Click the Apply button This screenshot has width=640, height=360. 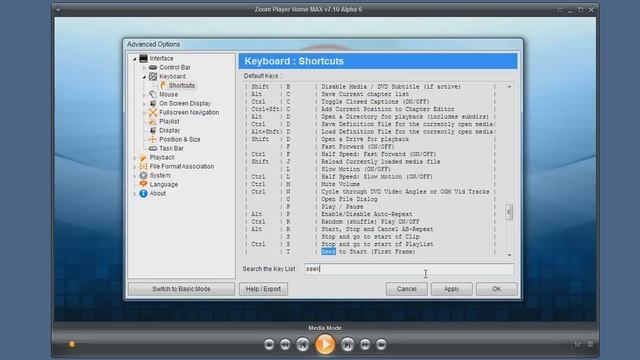tap(451, 289)
